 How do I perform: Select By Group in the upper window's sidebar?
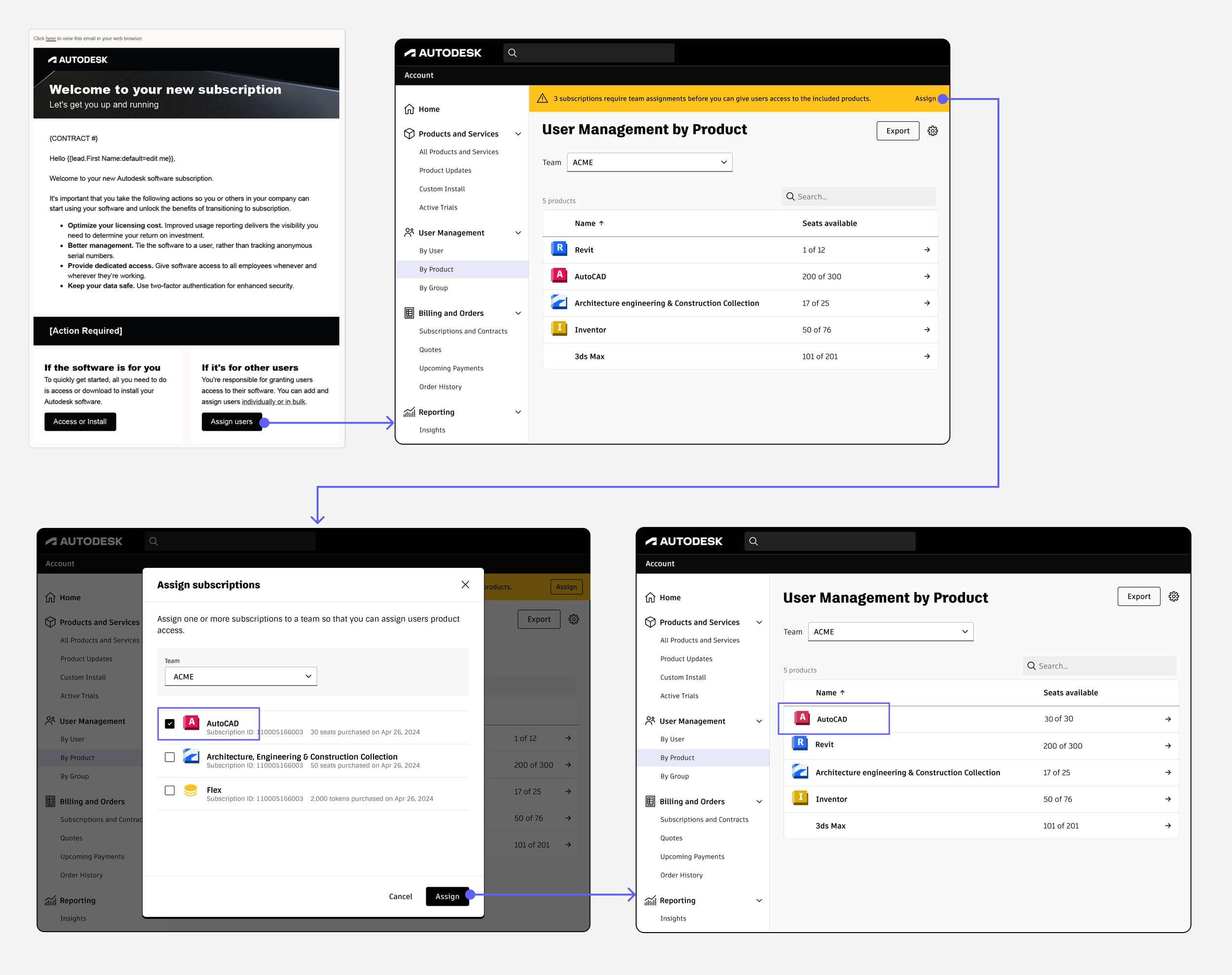tap(433, 288)
